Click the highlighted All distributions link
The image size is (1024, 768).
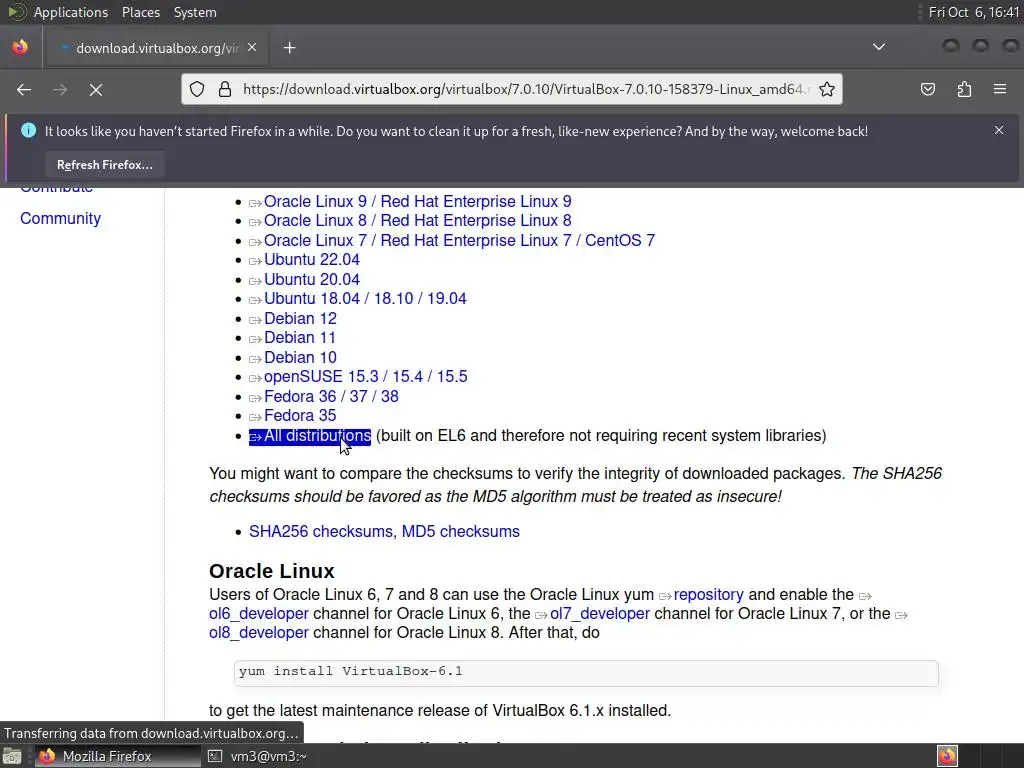click(x=310, y=436)
